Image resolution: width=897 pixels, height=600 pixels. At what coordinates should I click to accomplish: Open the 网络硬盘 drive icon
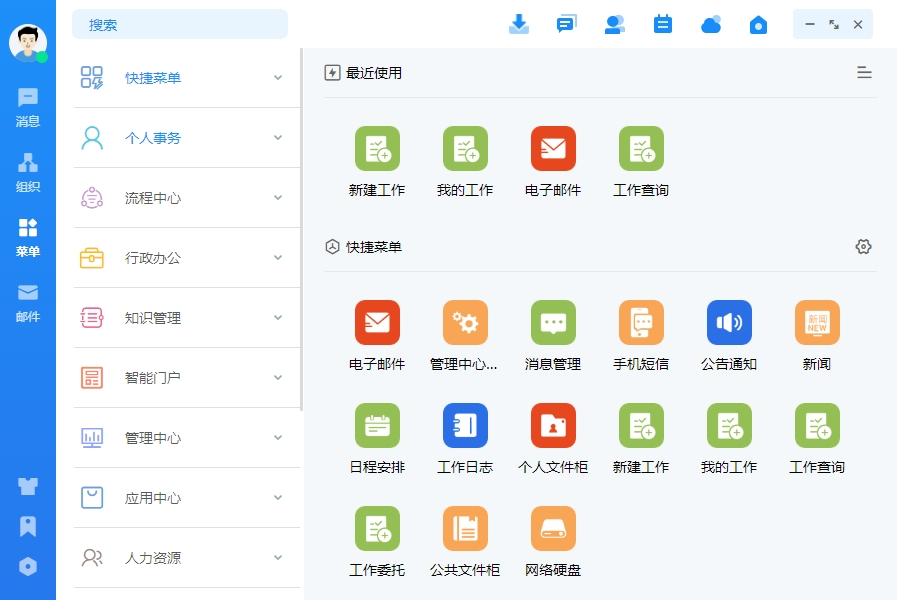click(x=553, y=529)
